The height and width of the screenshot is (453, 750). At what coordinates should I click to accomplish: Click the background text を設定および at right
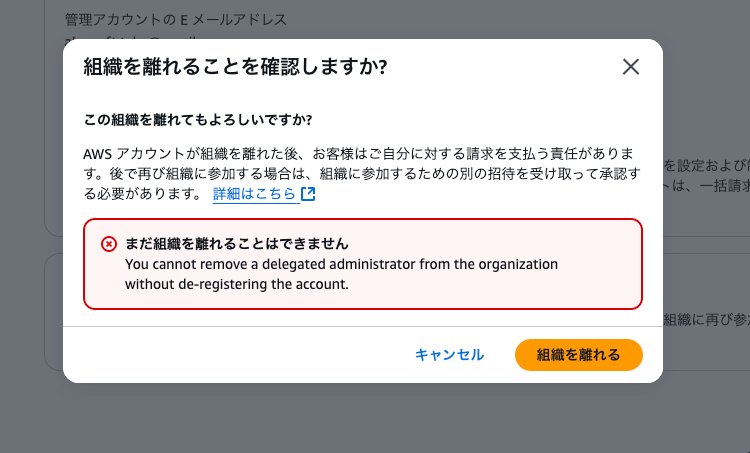[x=706, y=166]
